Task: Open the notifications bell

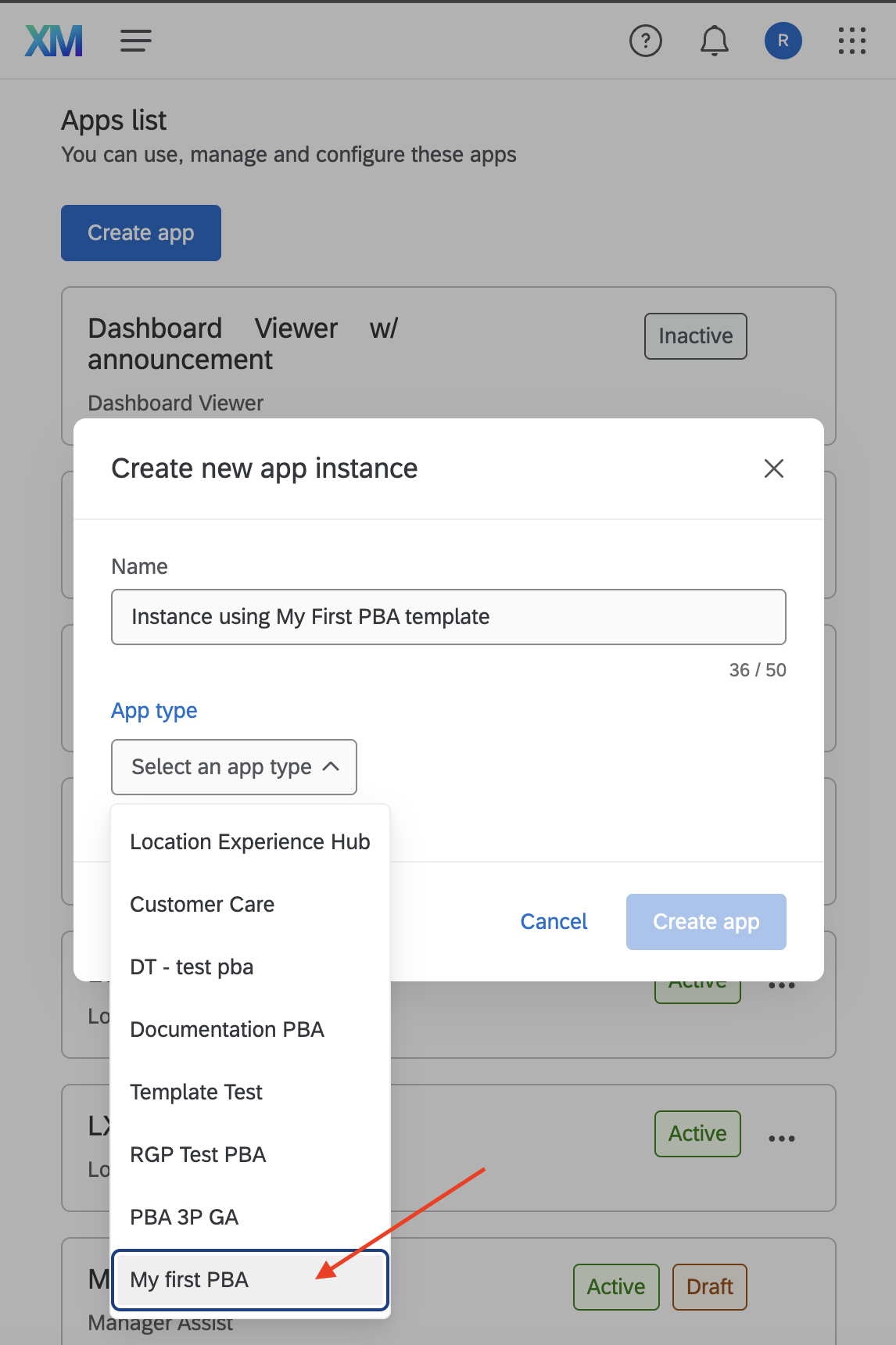Action: pos(714,41)
